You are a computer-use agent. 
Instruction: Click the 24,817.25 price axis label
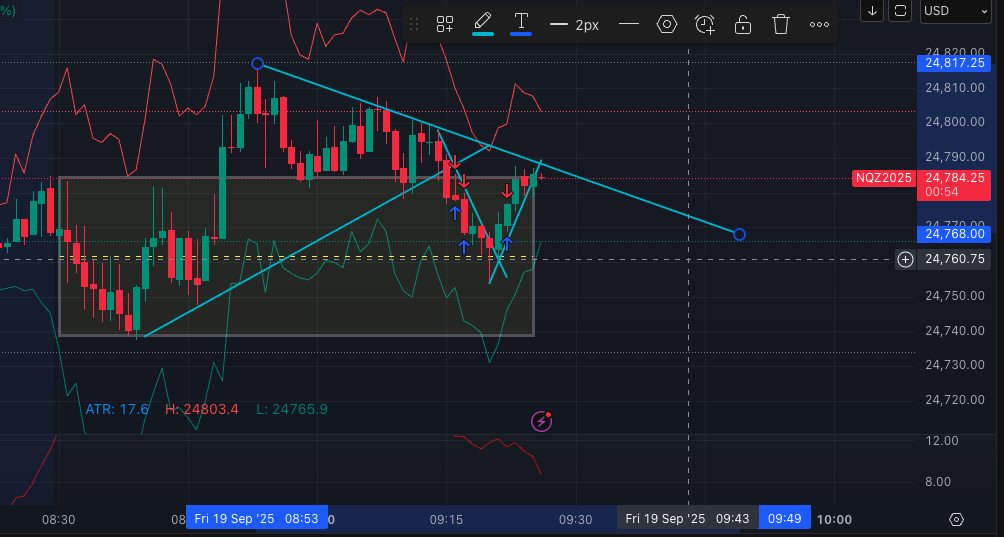[x=955, y=63]
